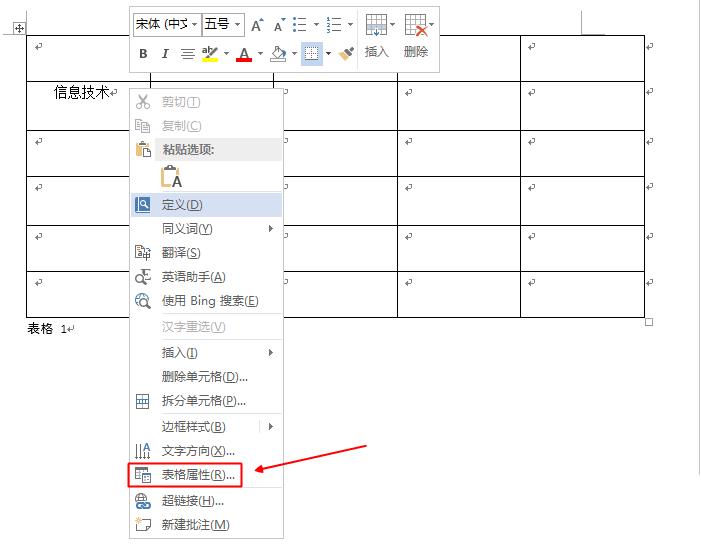Expand shading color dropdown arrow
The image size is (701, 556).
tap(294, 54)
